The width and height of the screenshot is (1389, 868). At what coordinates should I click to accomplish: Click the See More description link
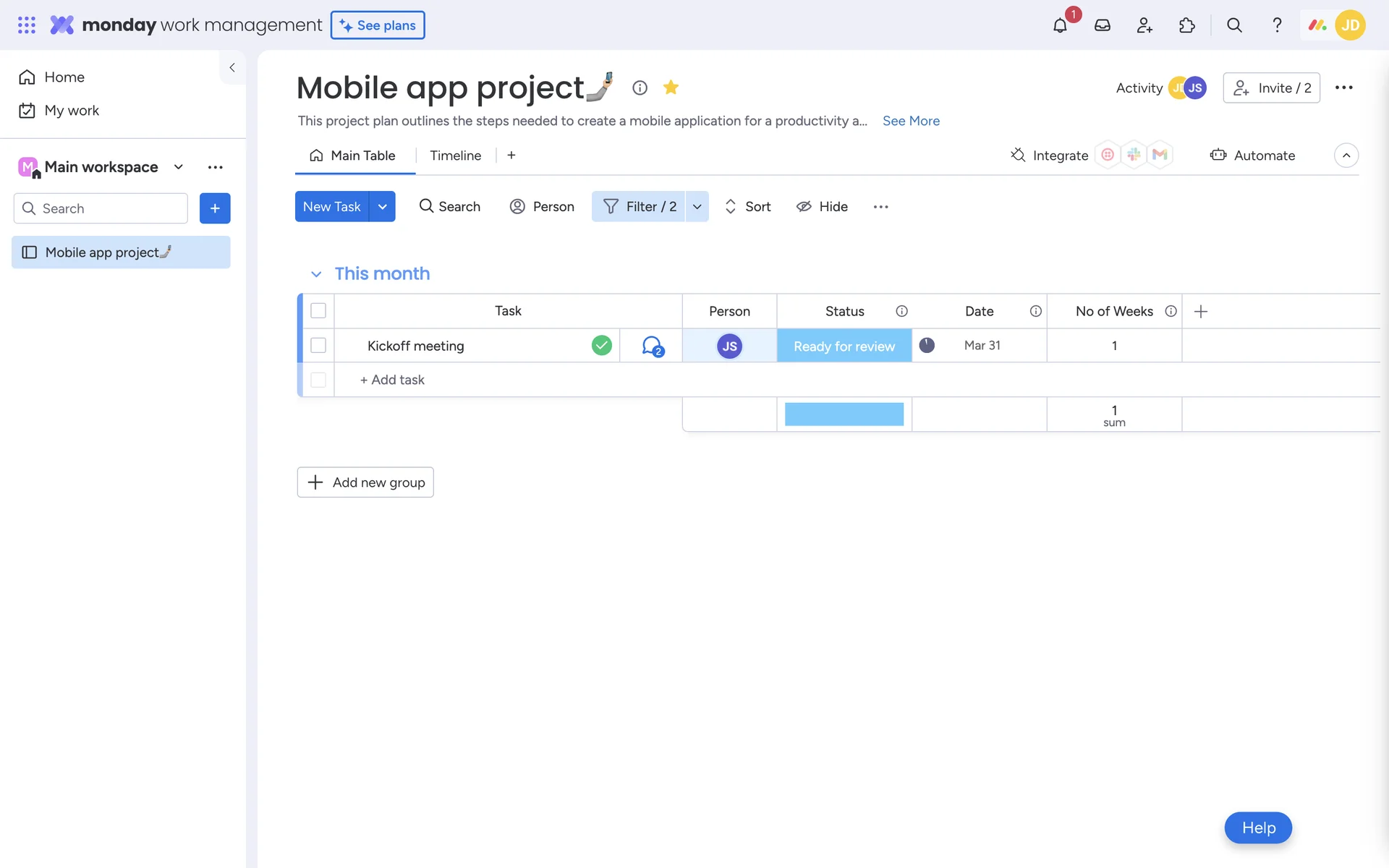click(x=911, y=121)
